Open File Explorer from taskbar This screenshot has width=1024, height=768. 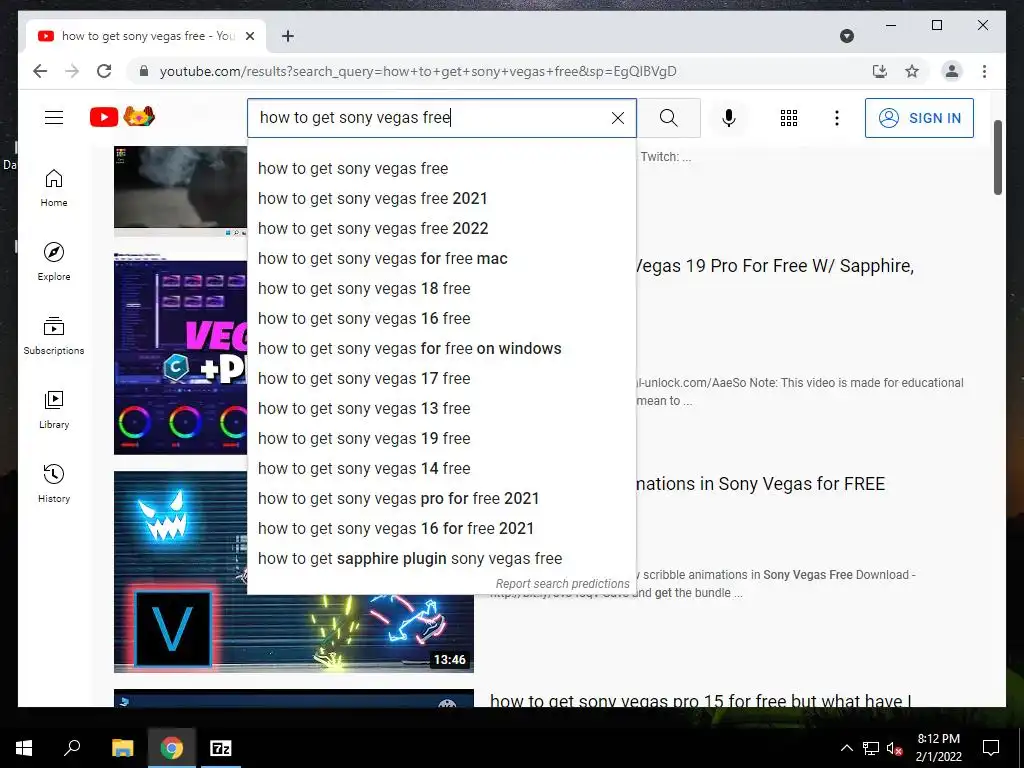(122, 748)
